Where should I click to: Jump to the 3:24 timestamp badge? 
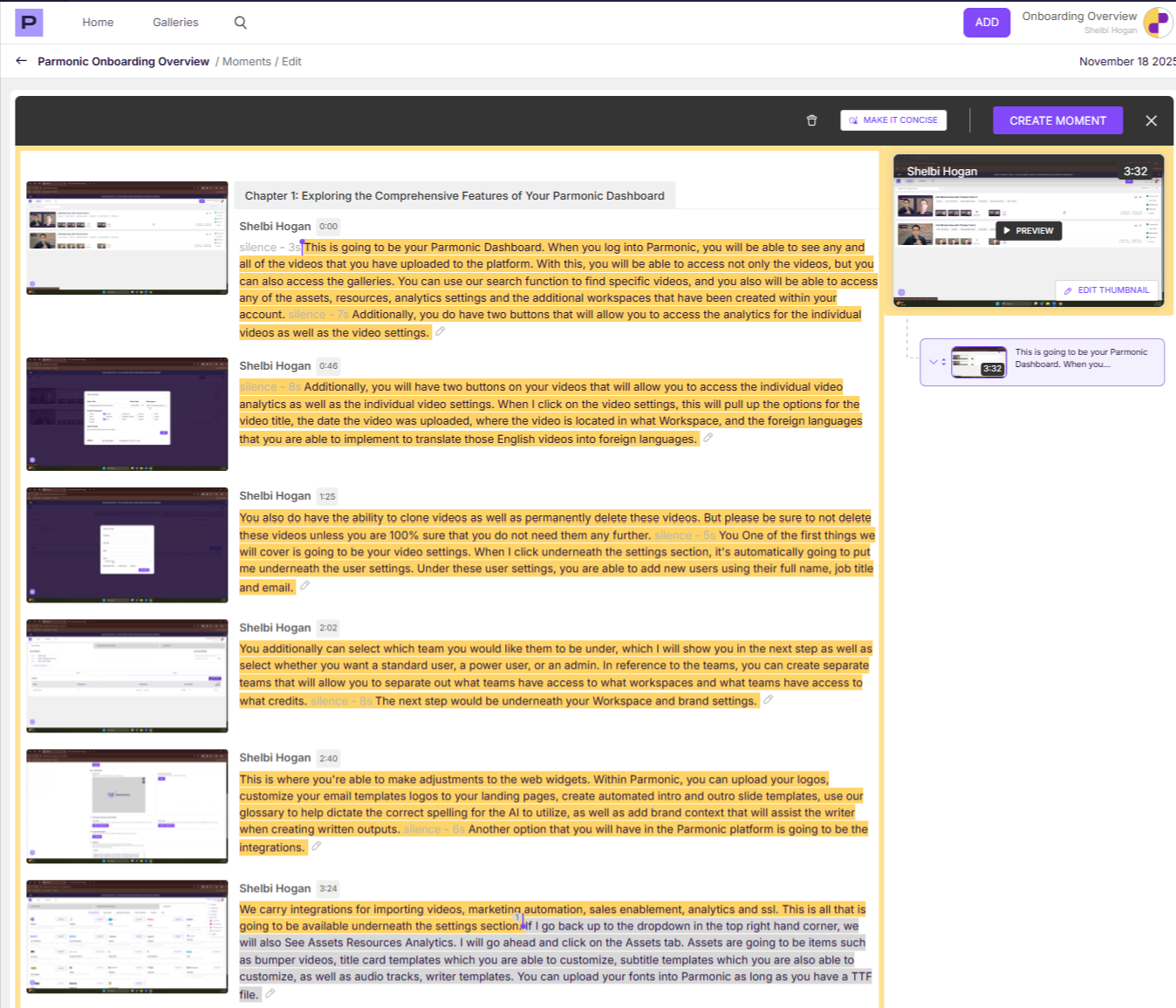click(x=328, y=889)
